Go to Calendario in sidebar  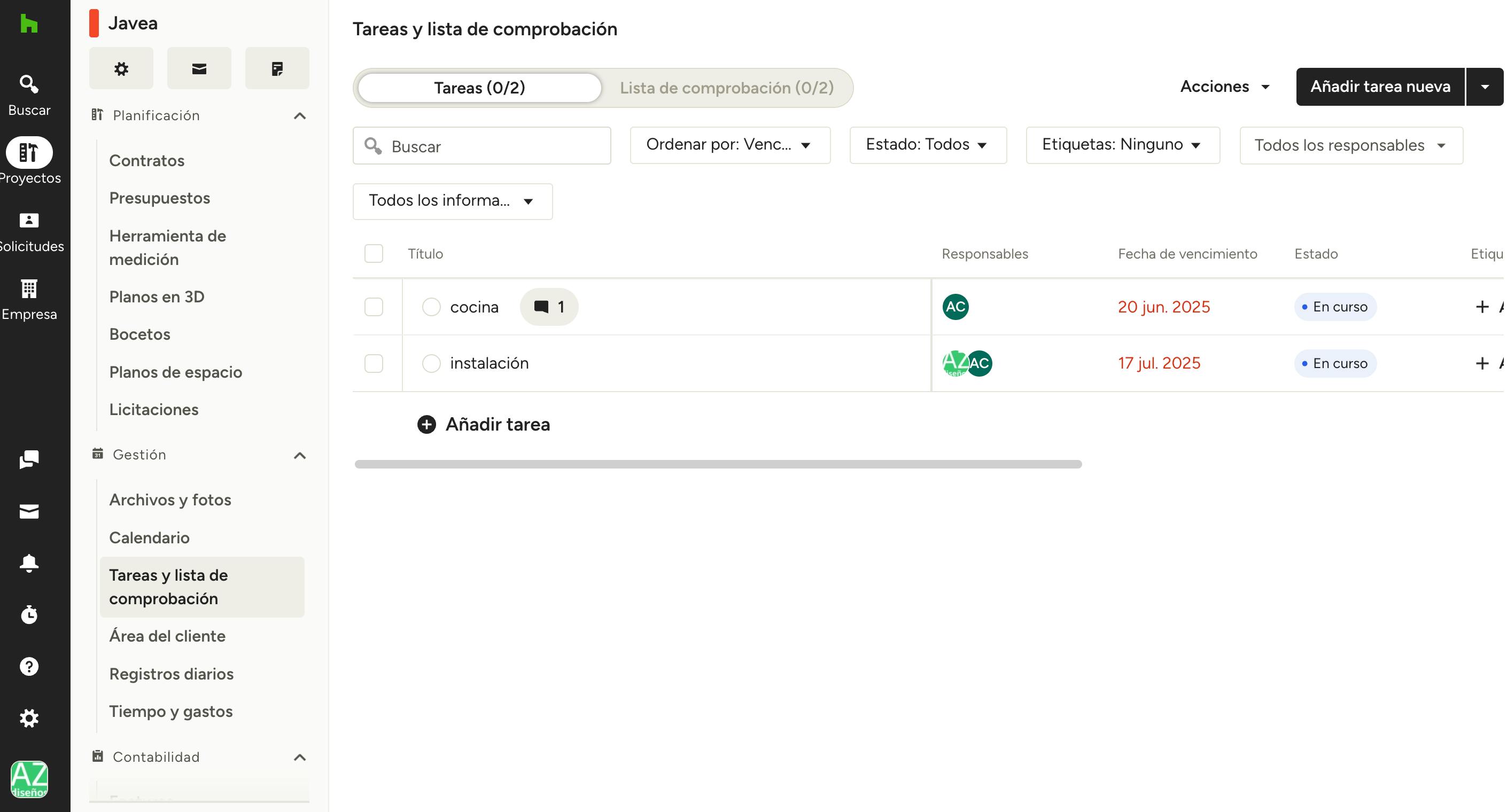(x=149, y=537)
